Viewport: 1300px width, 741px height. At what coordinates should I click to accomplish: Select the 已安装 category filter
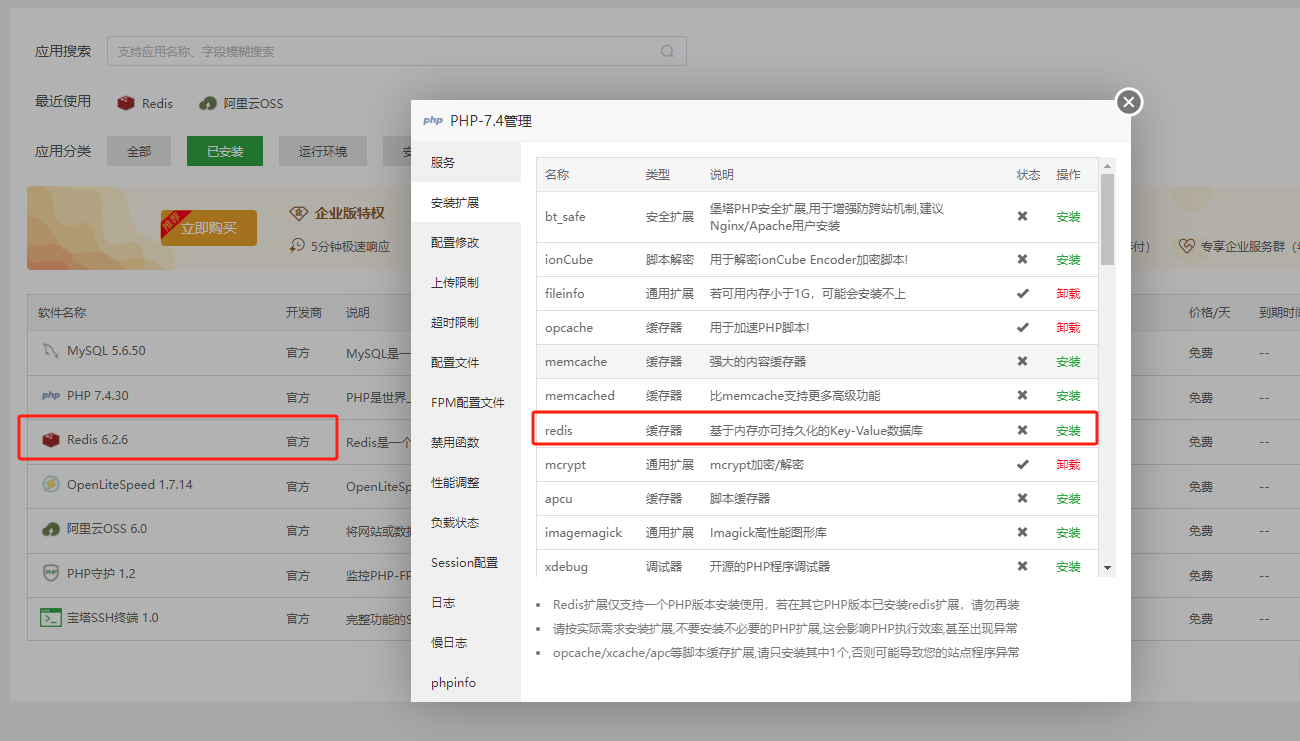[225, 151]
